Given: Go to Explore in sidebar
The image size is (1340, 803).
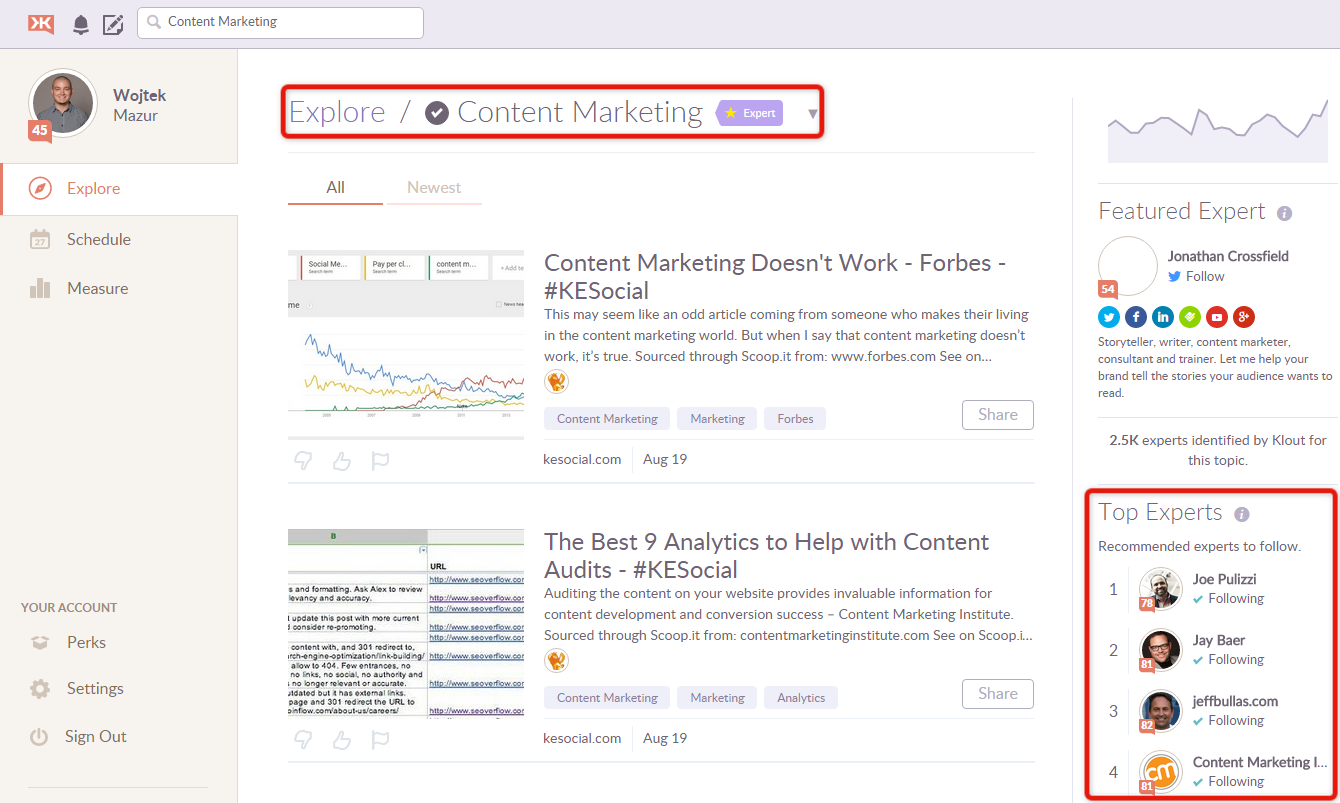Looking at the screenshot, I should coord(119,188).
